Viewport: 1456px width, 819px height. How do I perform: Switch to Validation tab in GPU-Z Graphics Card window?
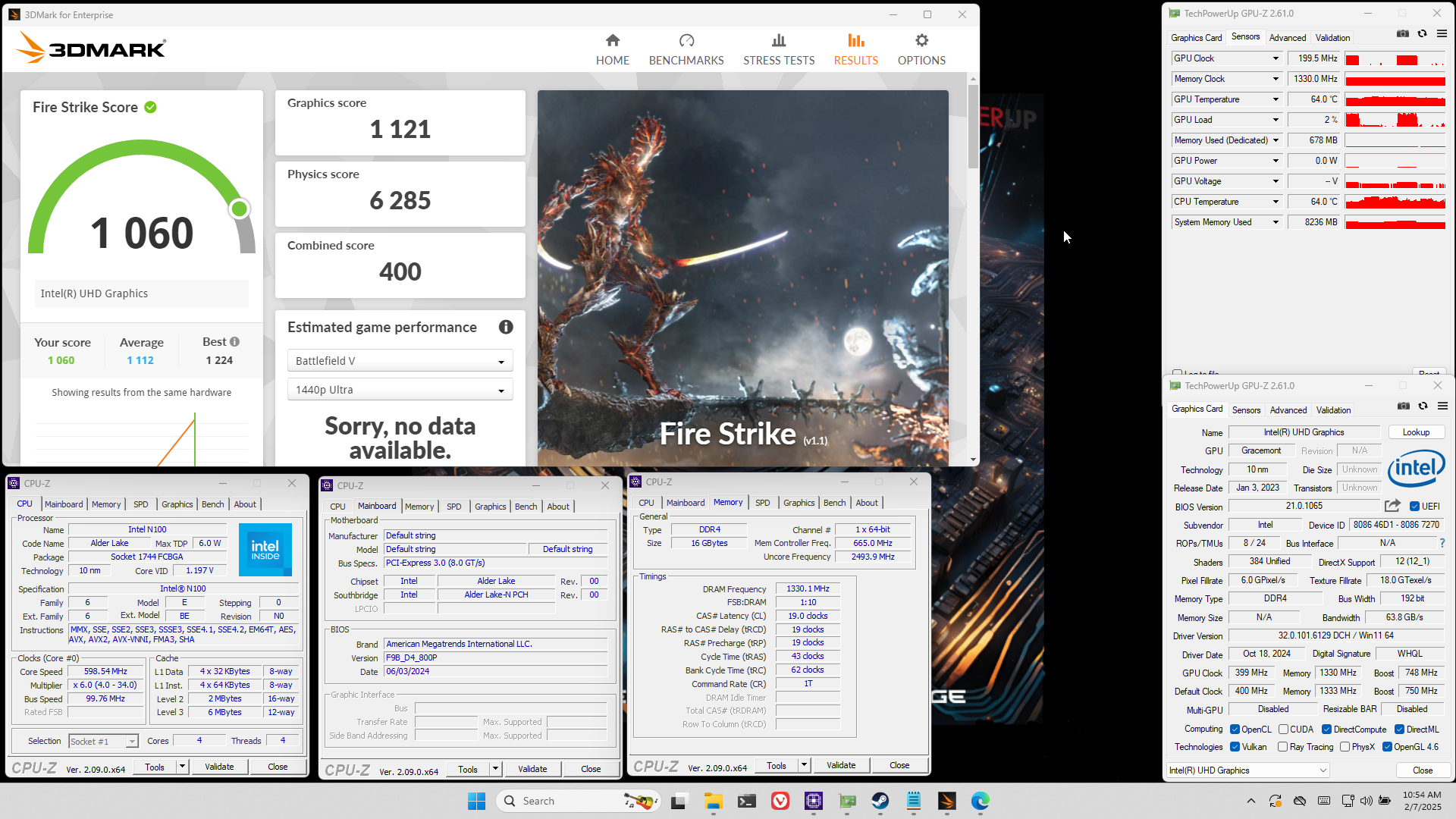(1333, 410)
